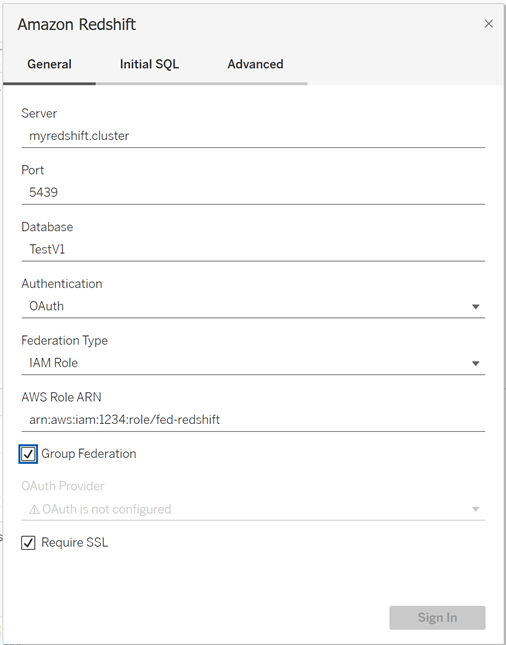Select the General tab
506x645 pixels.
[x=49, y=64]
